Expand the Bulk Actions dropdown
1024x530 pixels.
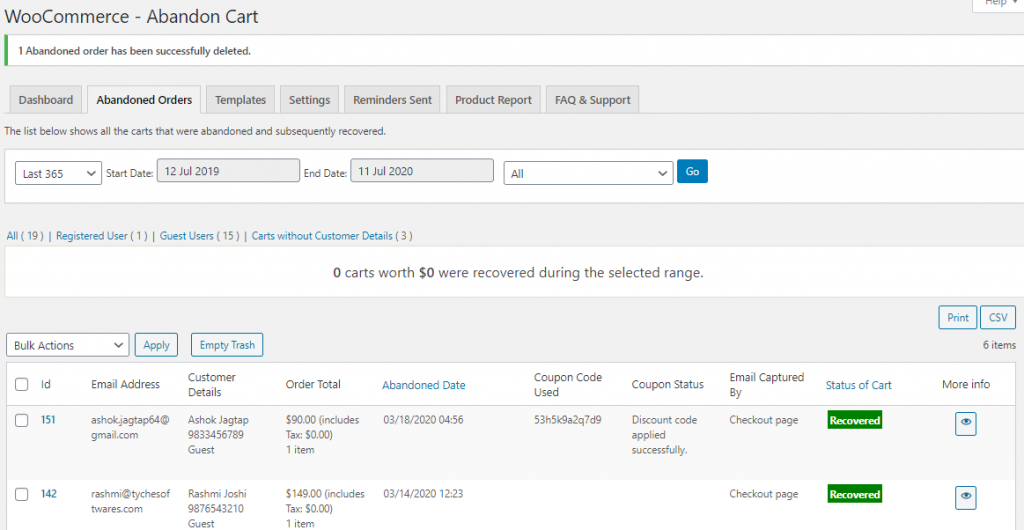point(67,345)
